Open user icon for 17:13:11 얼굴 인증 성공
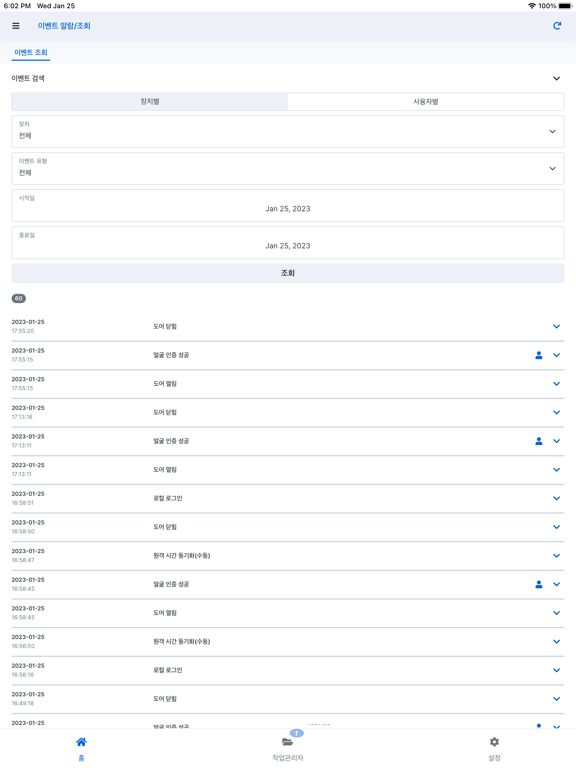The image size is (576, 768). (539, 441)
